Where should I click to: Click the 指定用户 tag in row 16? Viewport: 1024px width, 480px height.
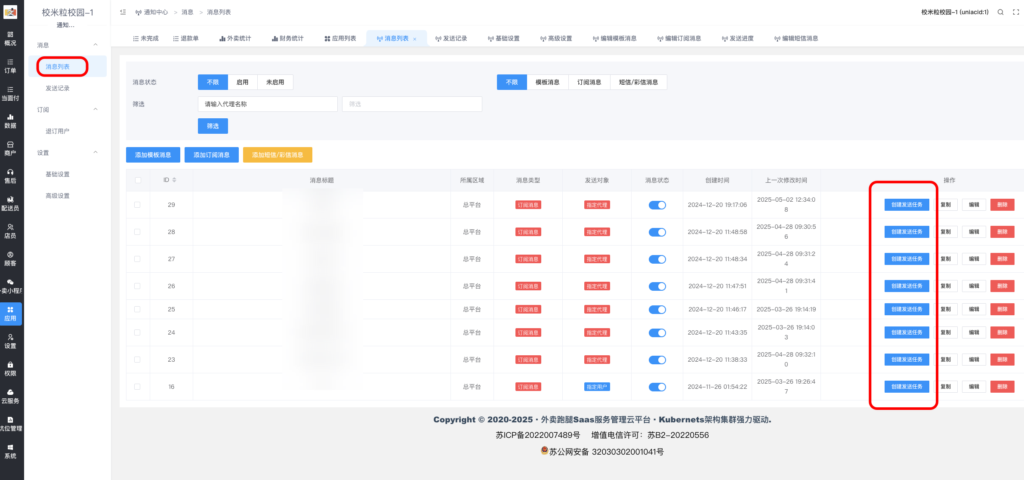(x=596, y=387)
